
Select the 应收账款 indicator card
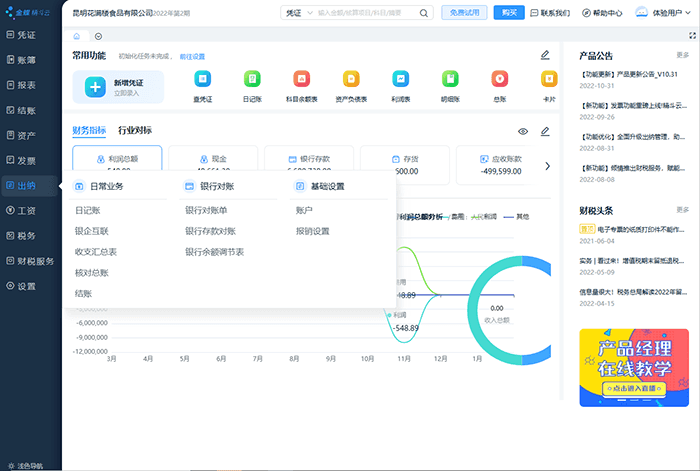(500, 165)
